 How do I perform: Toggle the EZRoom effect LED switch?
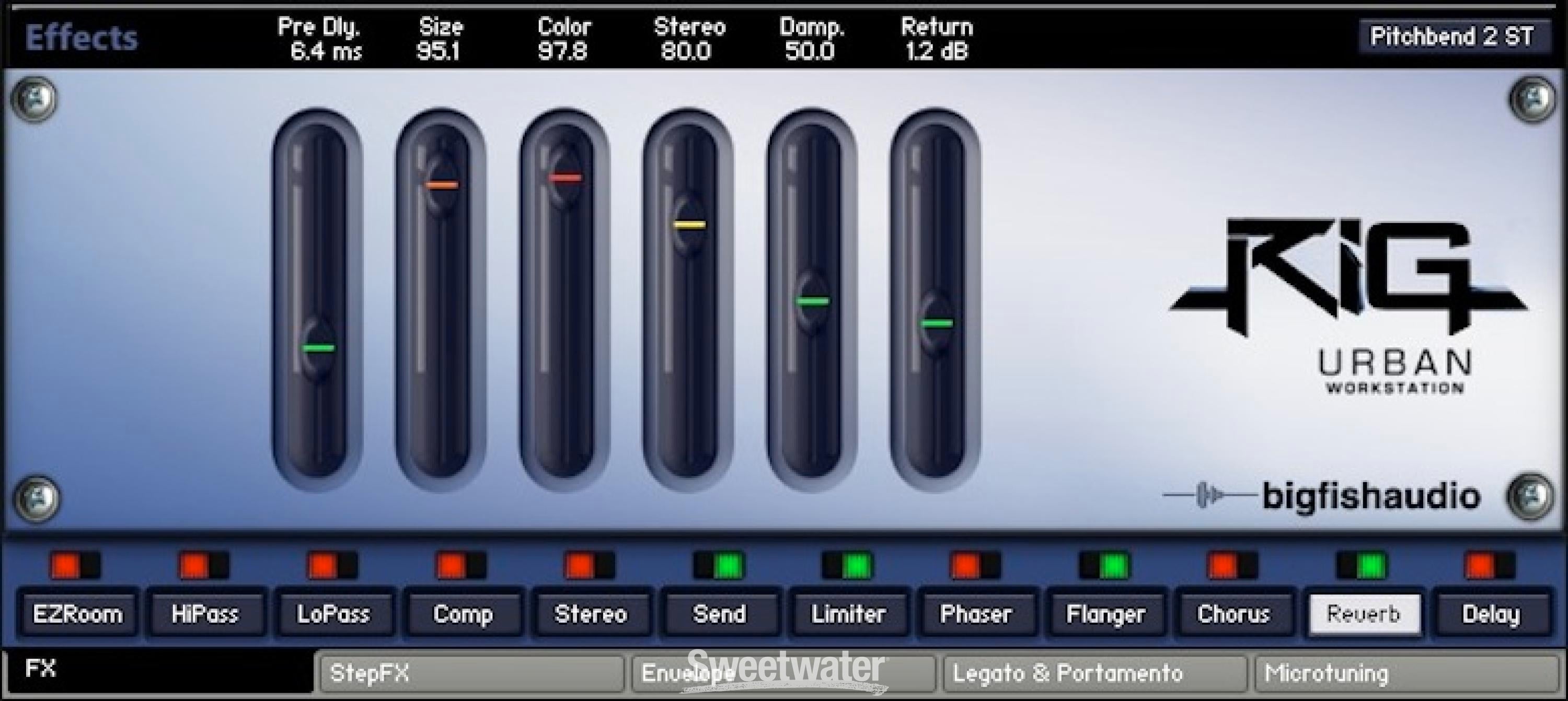(x=75, y=565)
